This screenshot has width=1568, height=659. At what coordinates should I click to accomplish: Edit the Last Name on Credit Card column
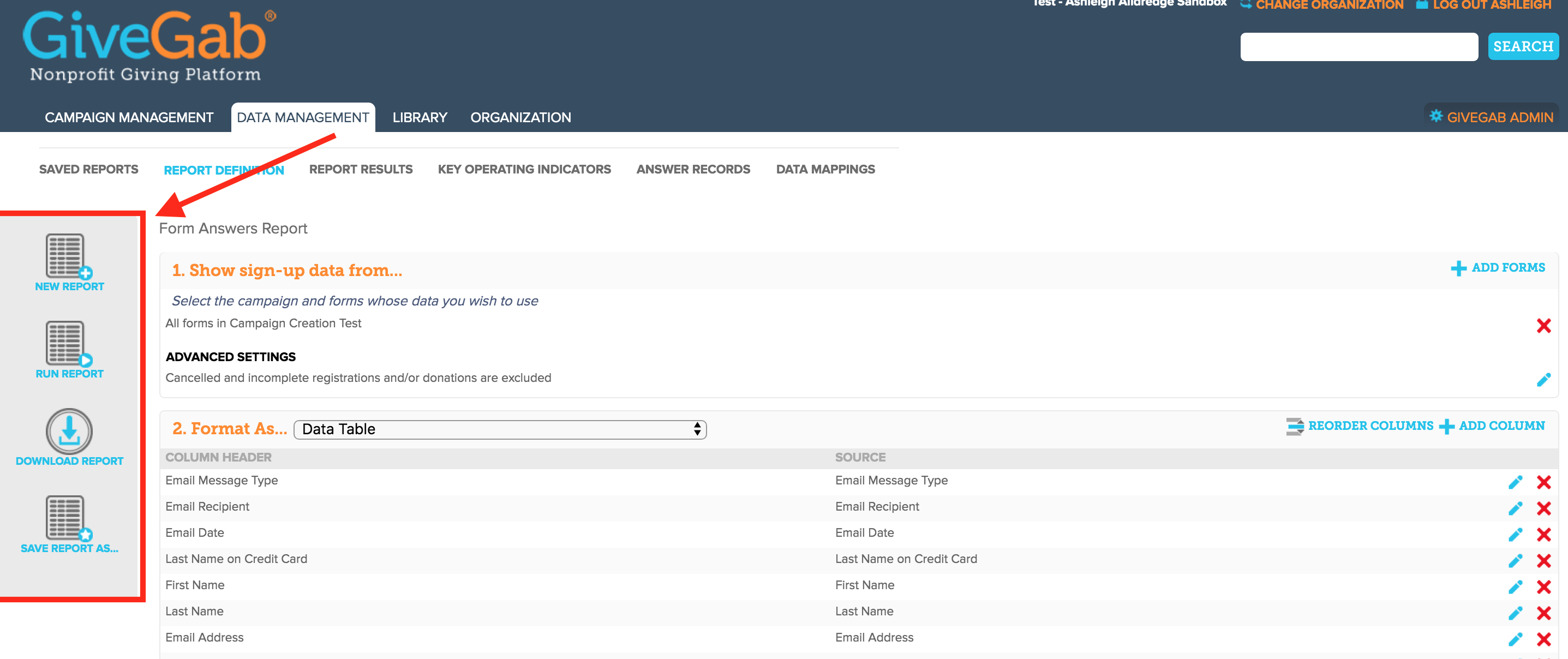[x=1516, y=561]
